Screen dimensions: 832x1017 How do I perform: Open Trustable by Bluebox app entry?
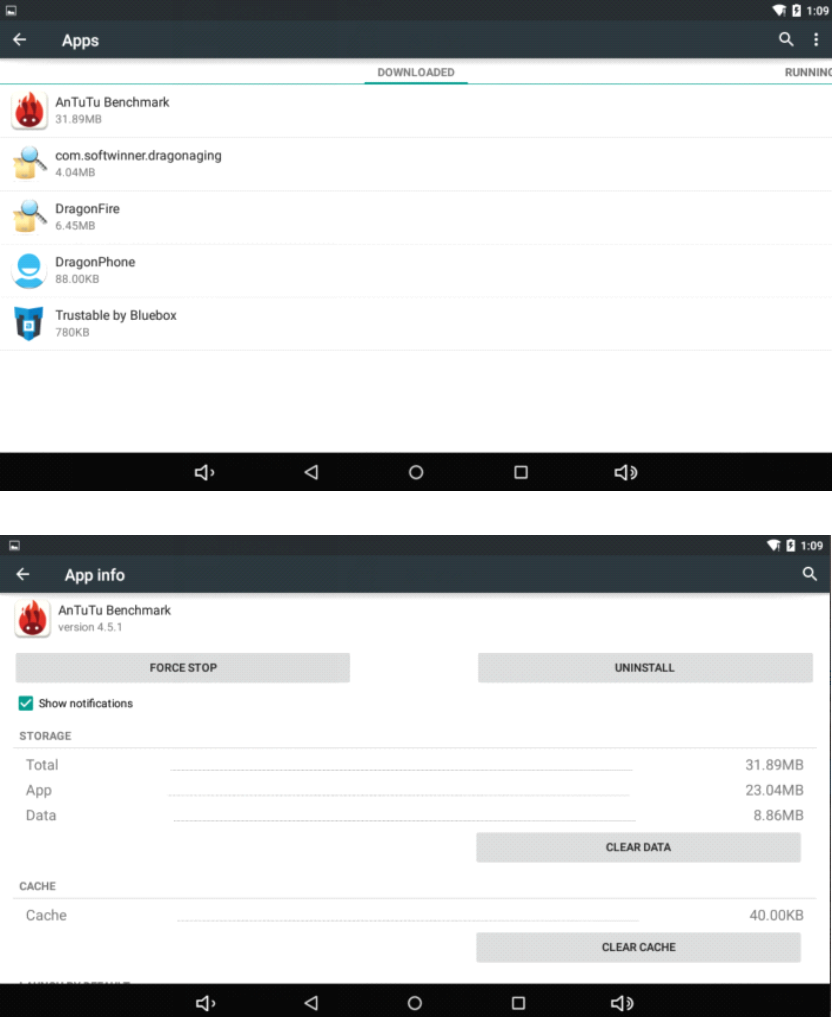tap(416, 323)
